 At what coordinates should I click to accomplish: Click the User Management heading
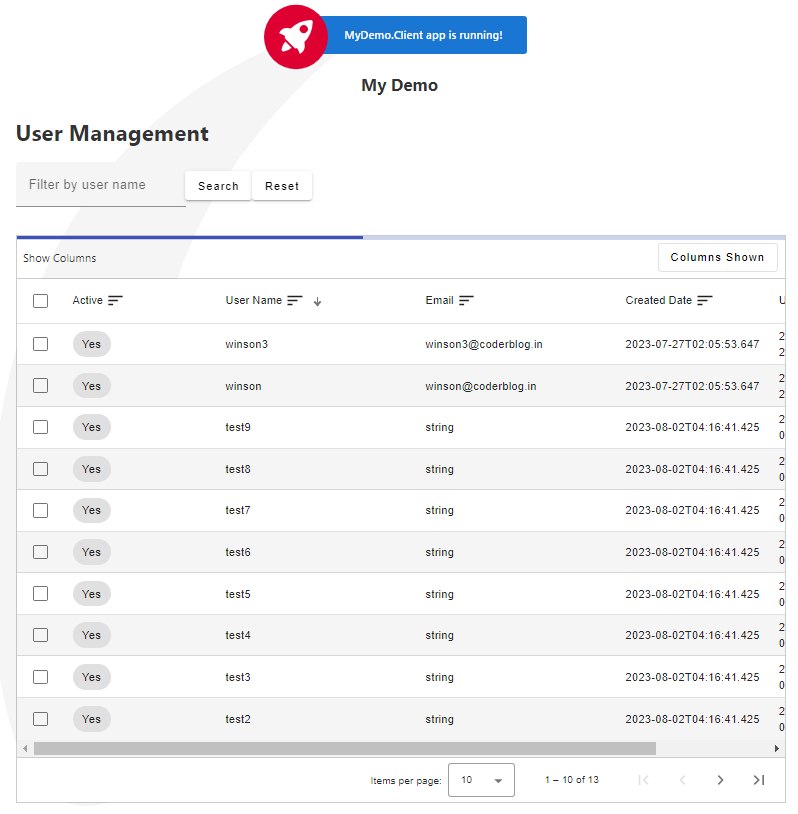[x=112, y=133]
